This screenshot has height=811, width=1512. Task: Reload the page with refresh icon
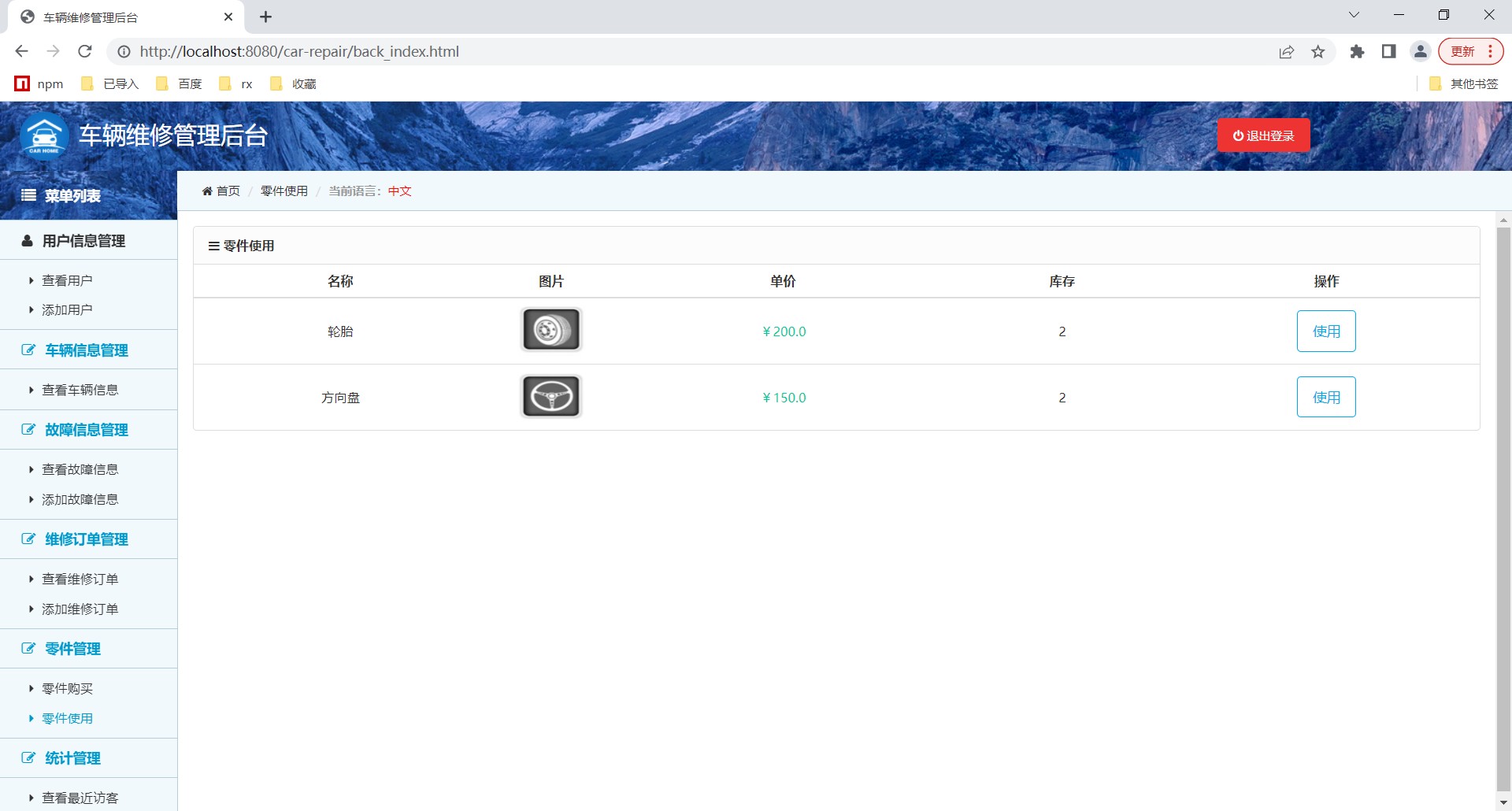(x=85, y=51)
